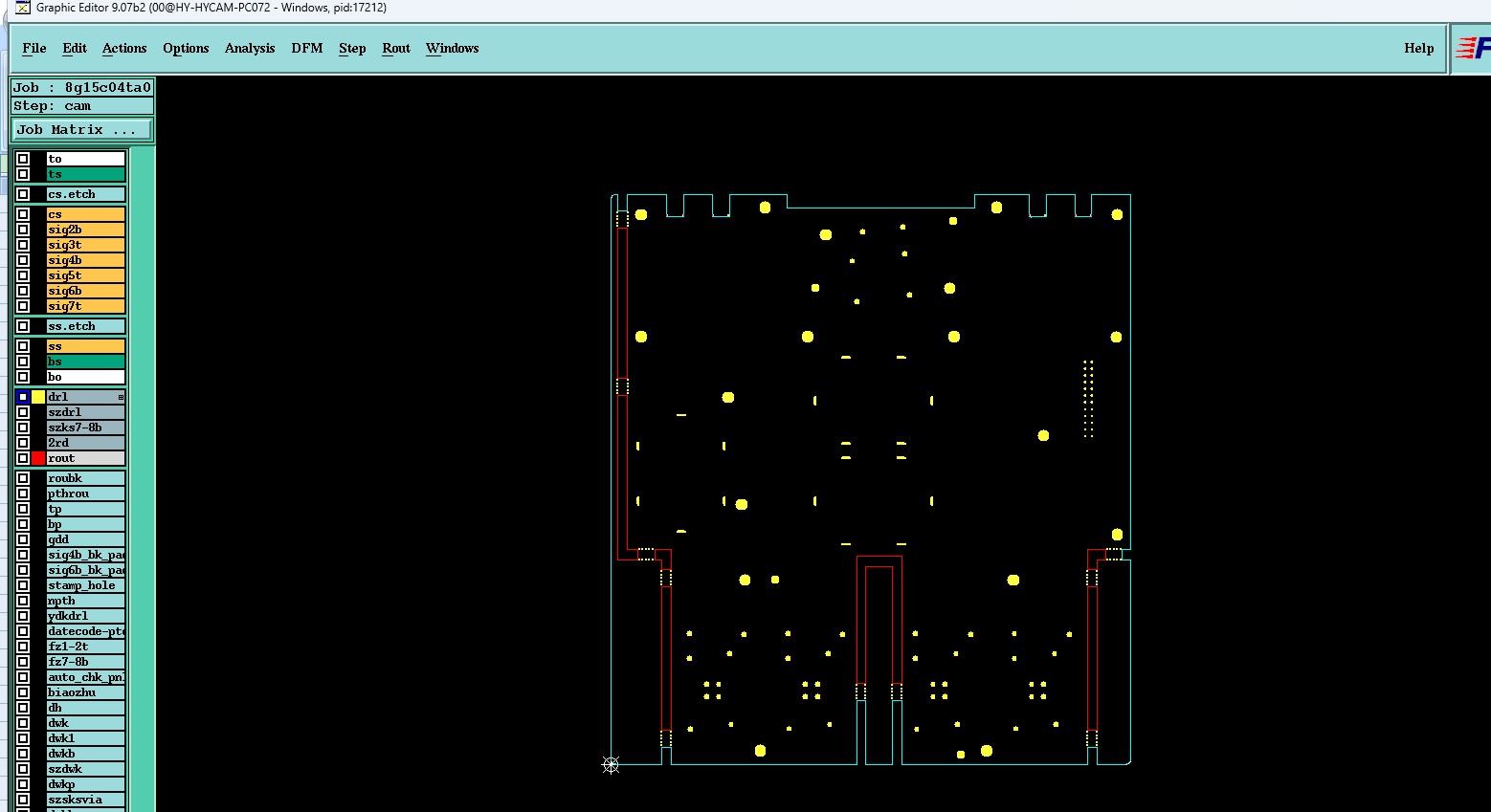Select the tp layer name
This screenshot has height=812, width=1491.
(86, 509)
